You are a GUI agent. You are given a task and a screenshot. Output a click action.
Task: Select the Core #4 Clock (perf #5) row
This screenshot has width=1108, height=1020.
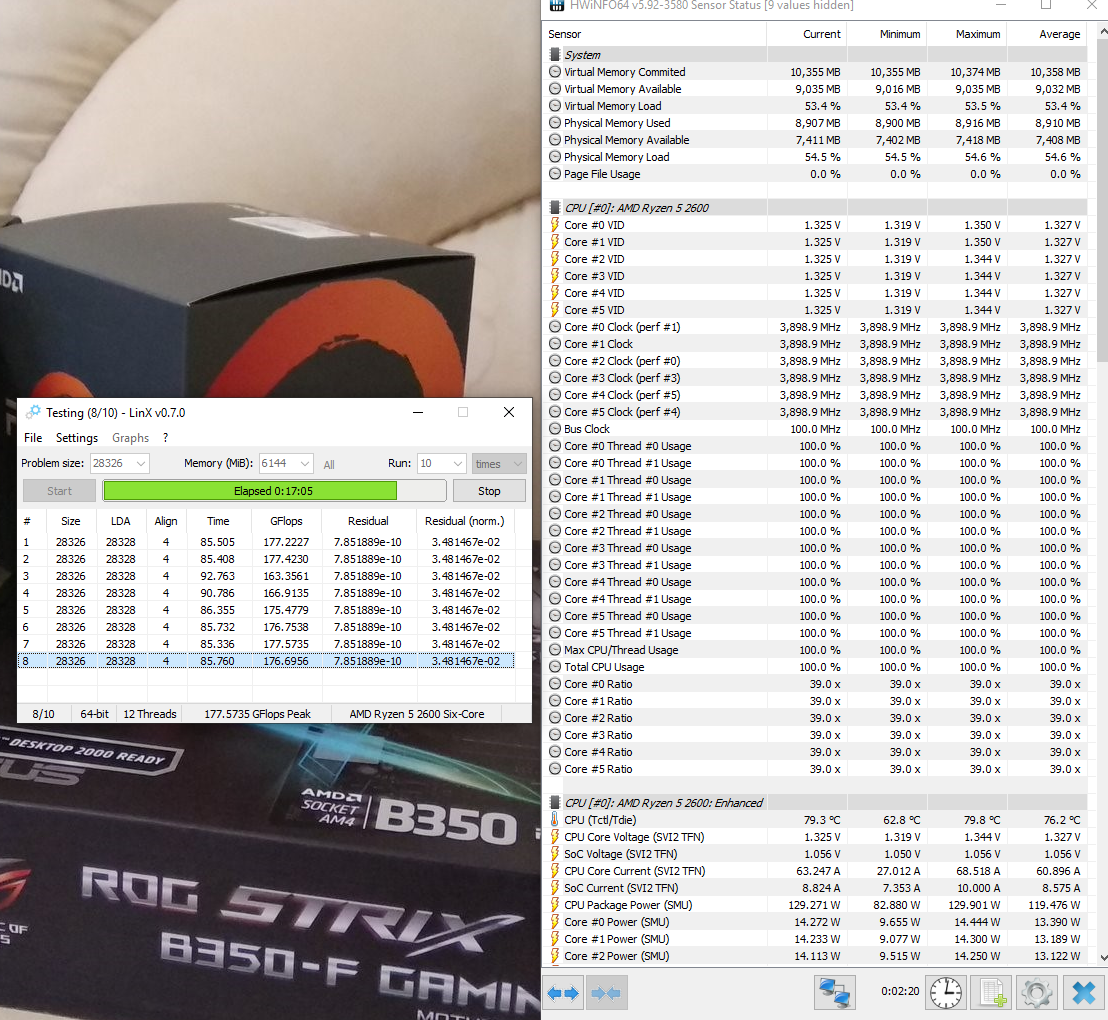click(x=815, y=395)
